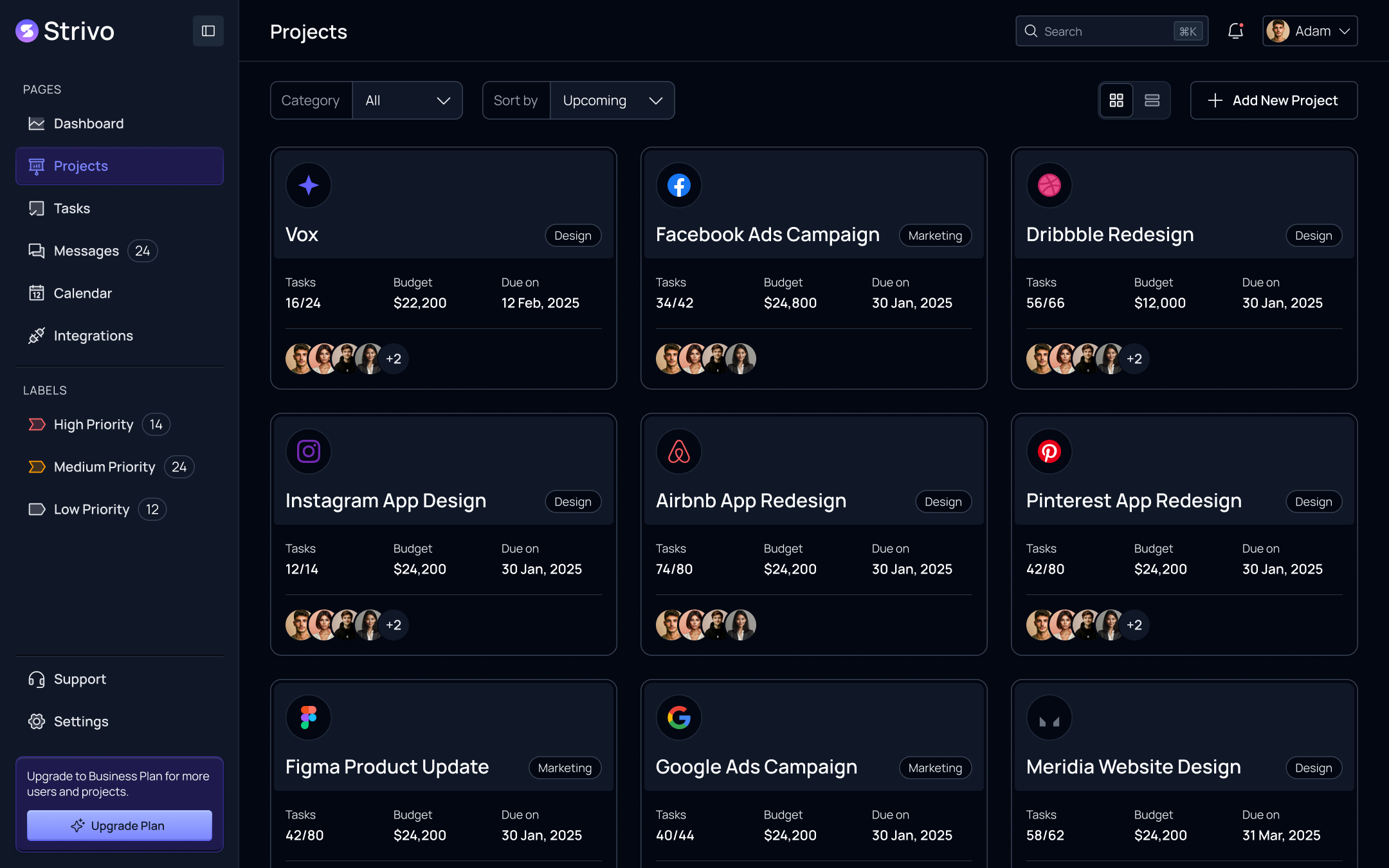Open the Sort by Upcoming dropdown
The height and width of the screenshot is (868, 1389).
[612, 100]
